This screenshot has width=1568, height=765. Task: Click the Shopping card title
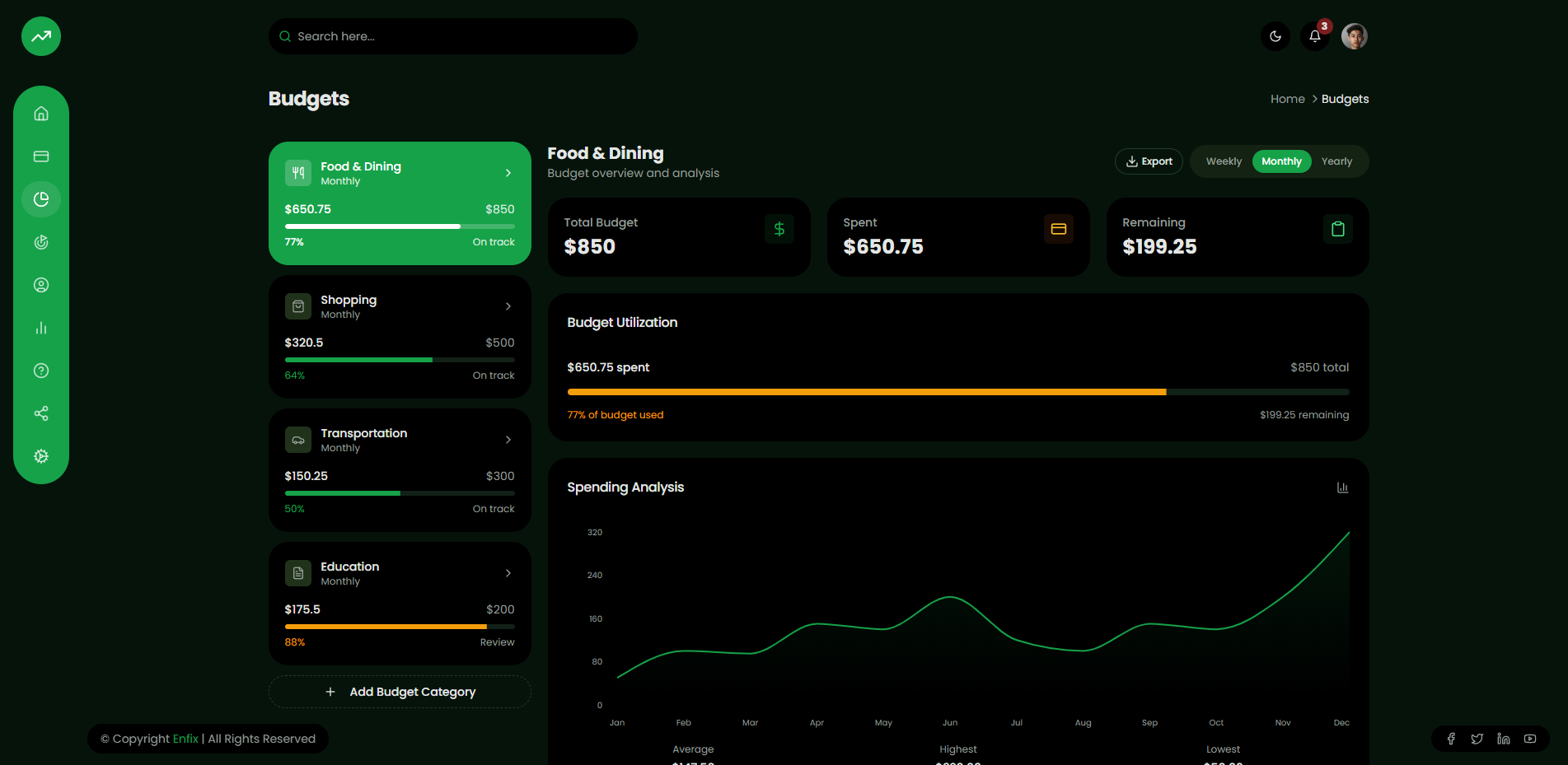[349, 300]
